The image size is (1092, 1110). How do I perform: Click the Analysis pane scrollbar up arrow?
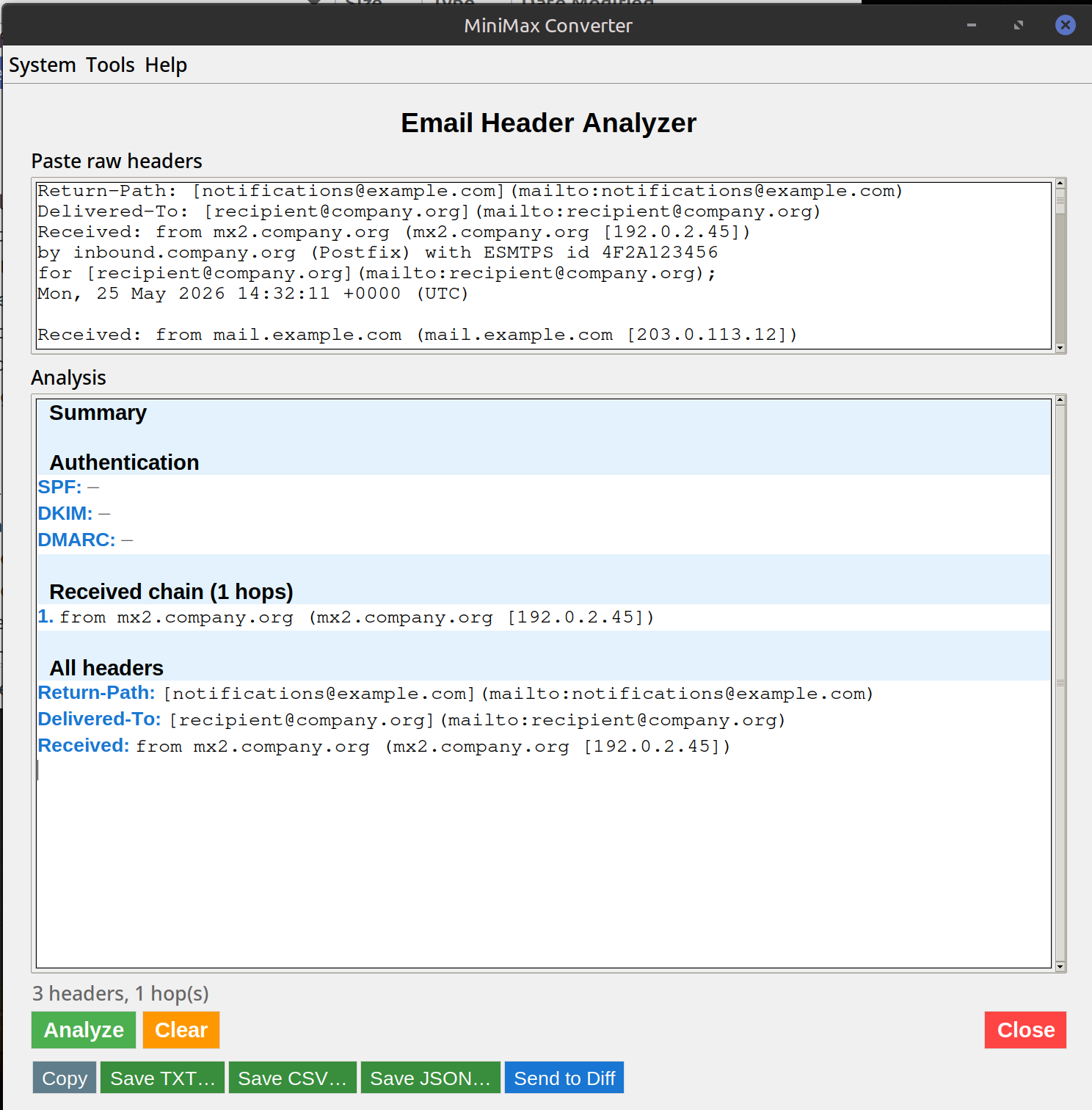click(x=1060, y=399)
